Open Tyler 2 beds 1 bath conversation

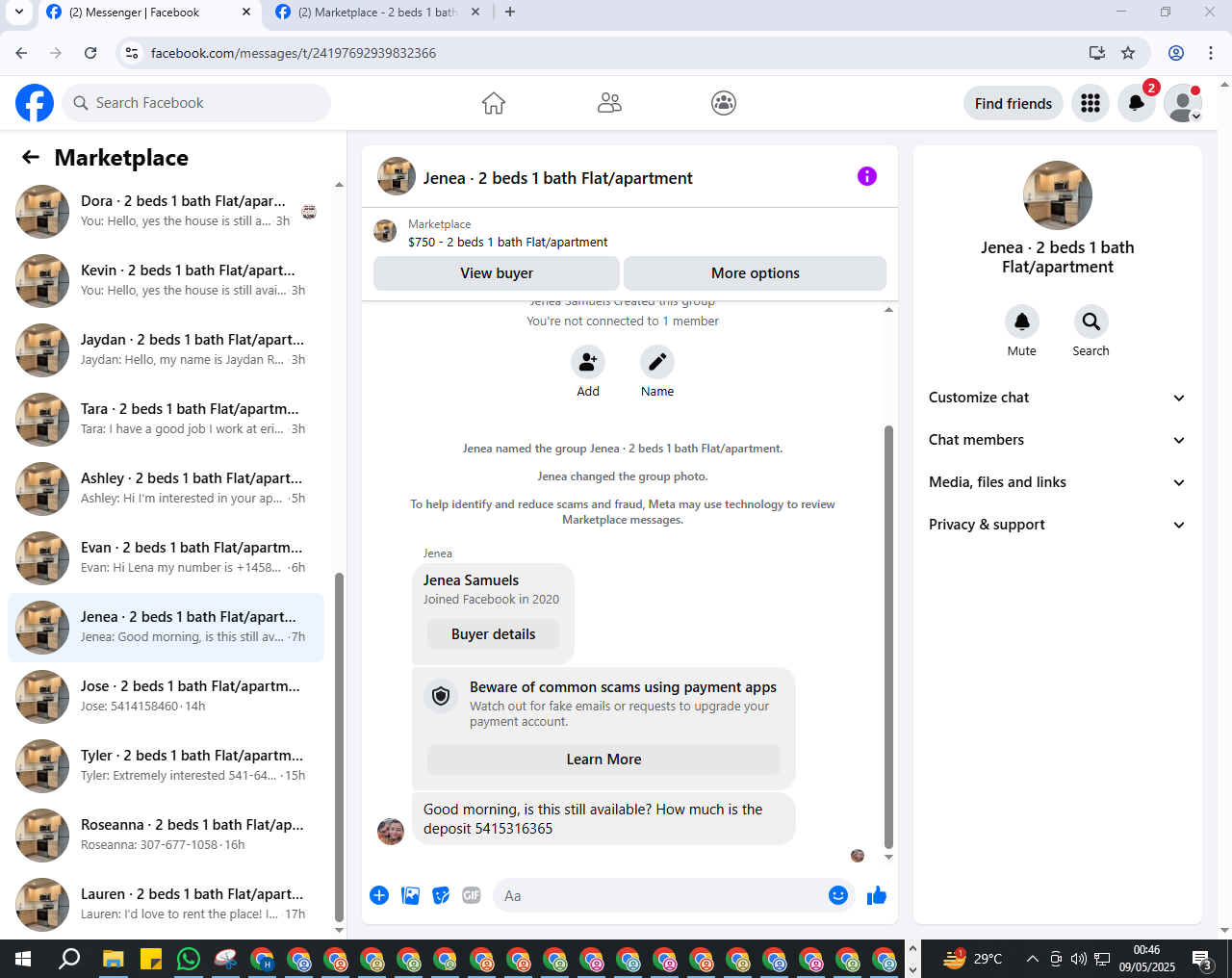point(166,766)
